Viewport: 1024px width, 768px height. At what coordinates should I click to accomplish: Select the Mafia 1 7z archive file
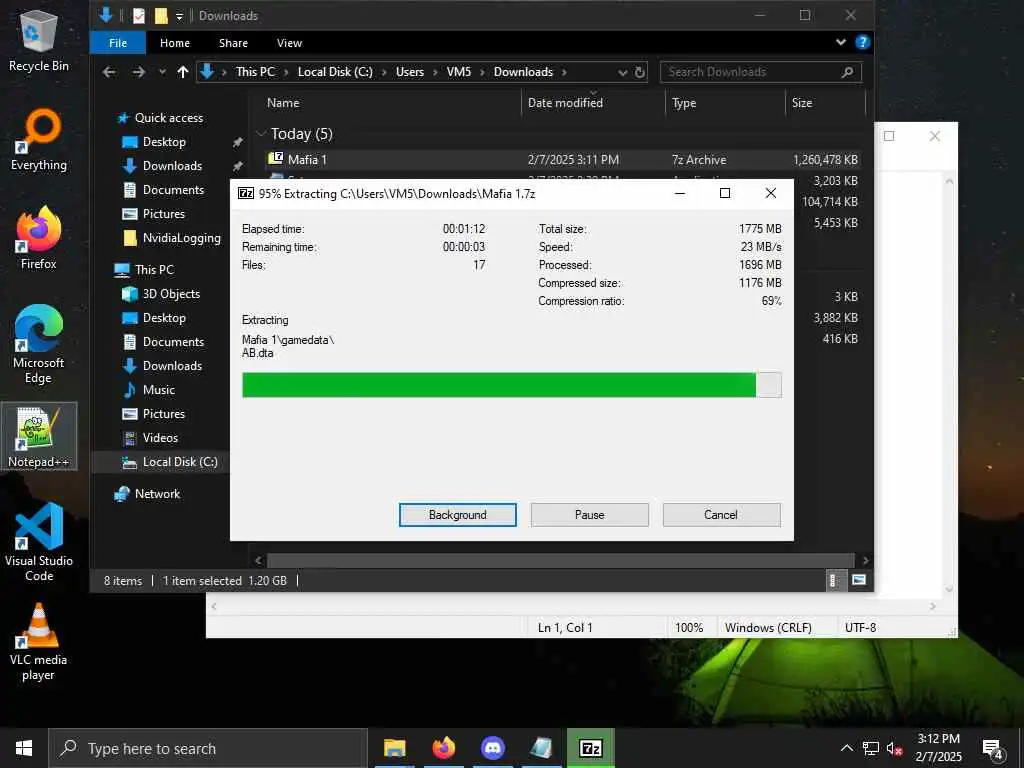coord(562,159)
